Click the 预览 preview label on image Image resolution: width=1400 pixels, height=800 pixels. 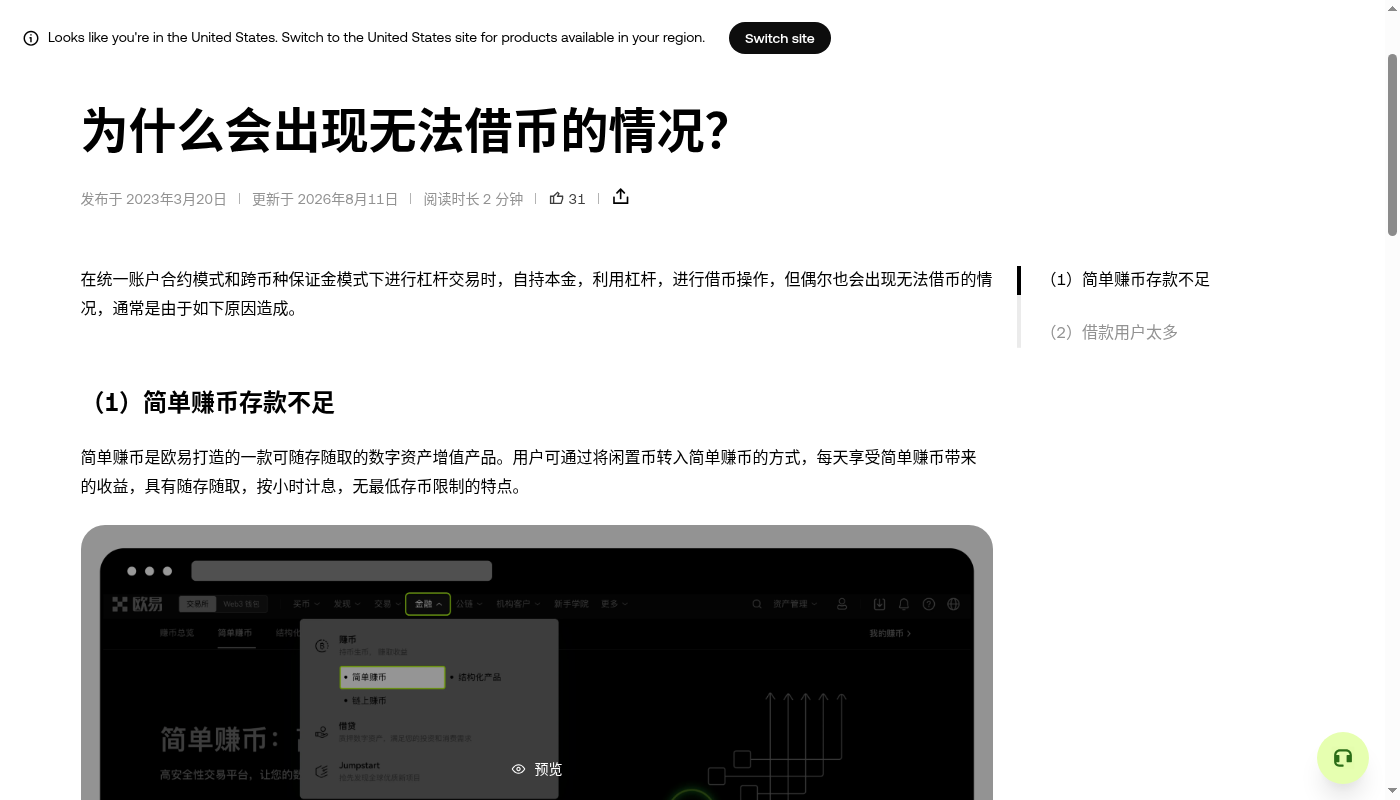548,769
